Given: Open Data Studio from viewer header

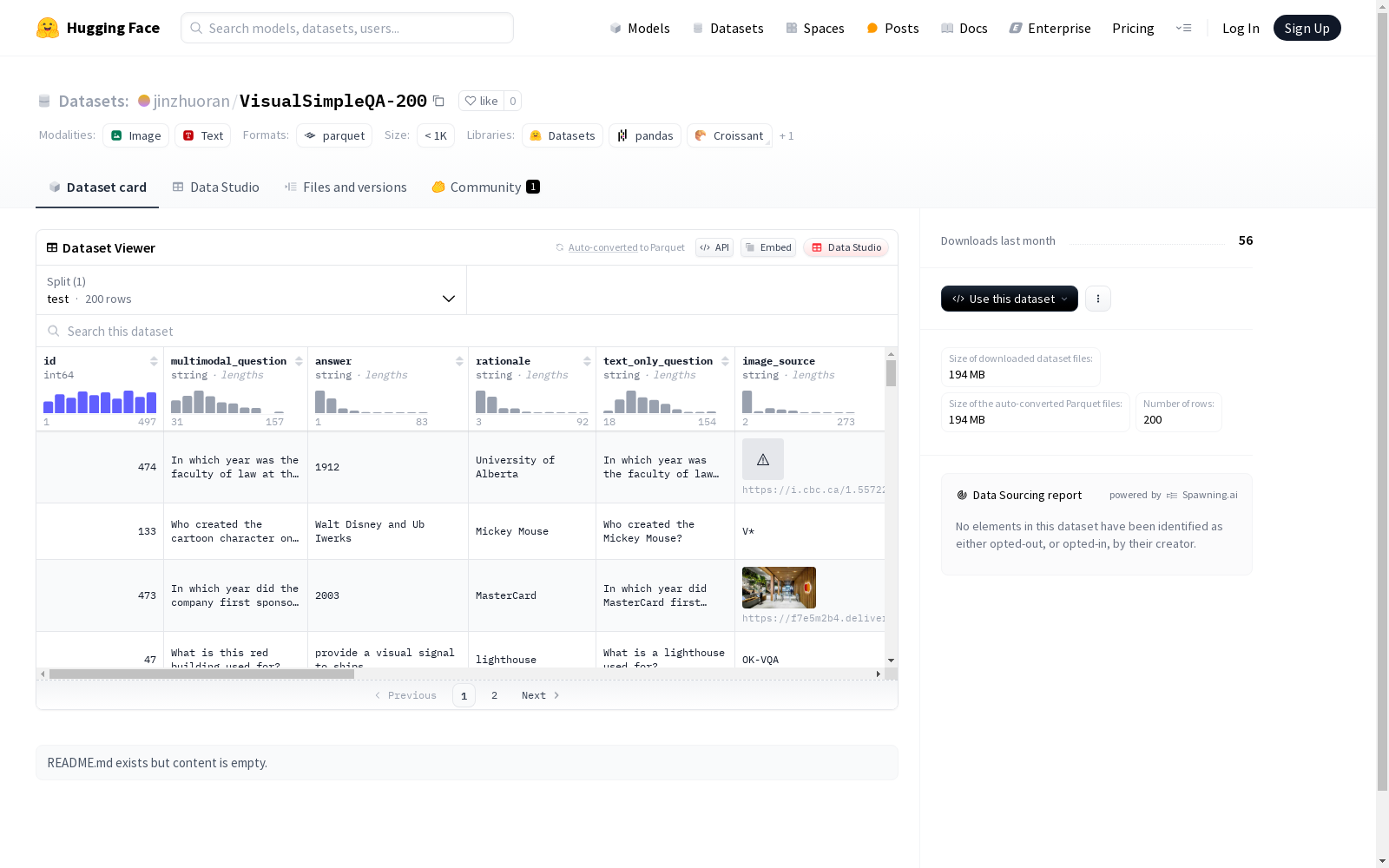Looking at the screenshot, I should (846, 247).
